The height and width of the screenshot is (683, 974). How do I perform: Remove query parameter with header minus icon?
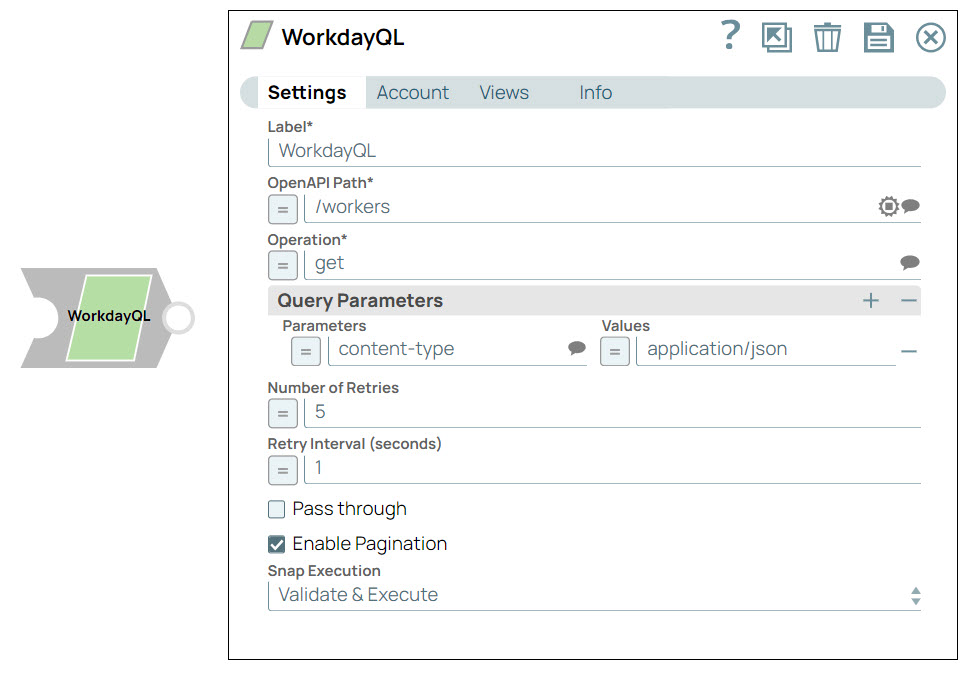pyautogui.click(x=909, y=301)
